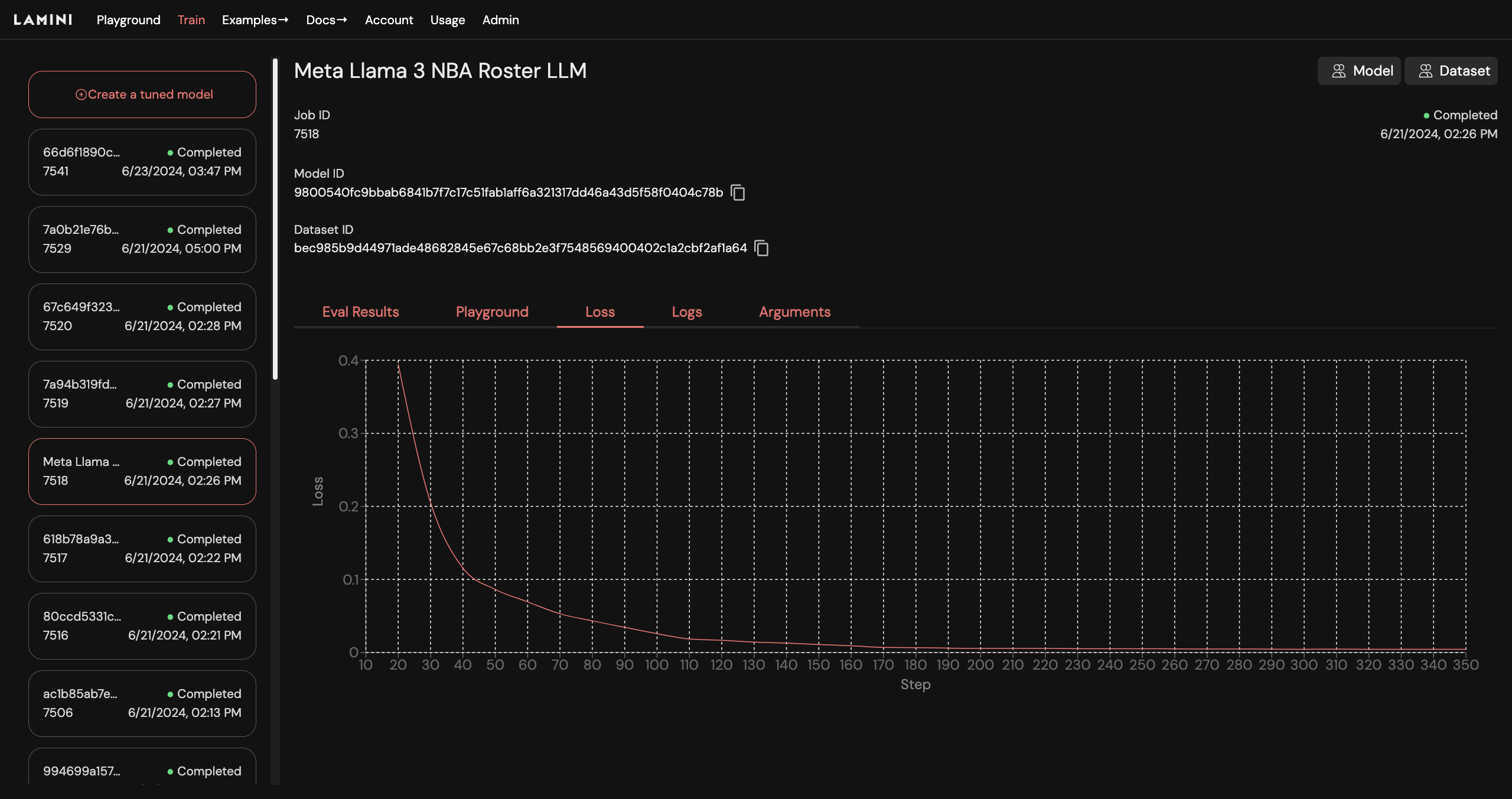Go to Playground in top navigation
The height and width of the screenshot is (799, 1512).
tap(128, 19)
